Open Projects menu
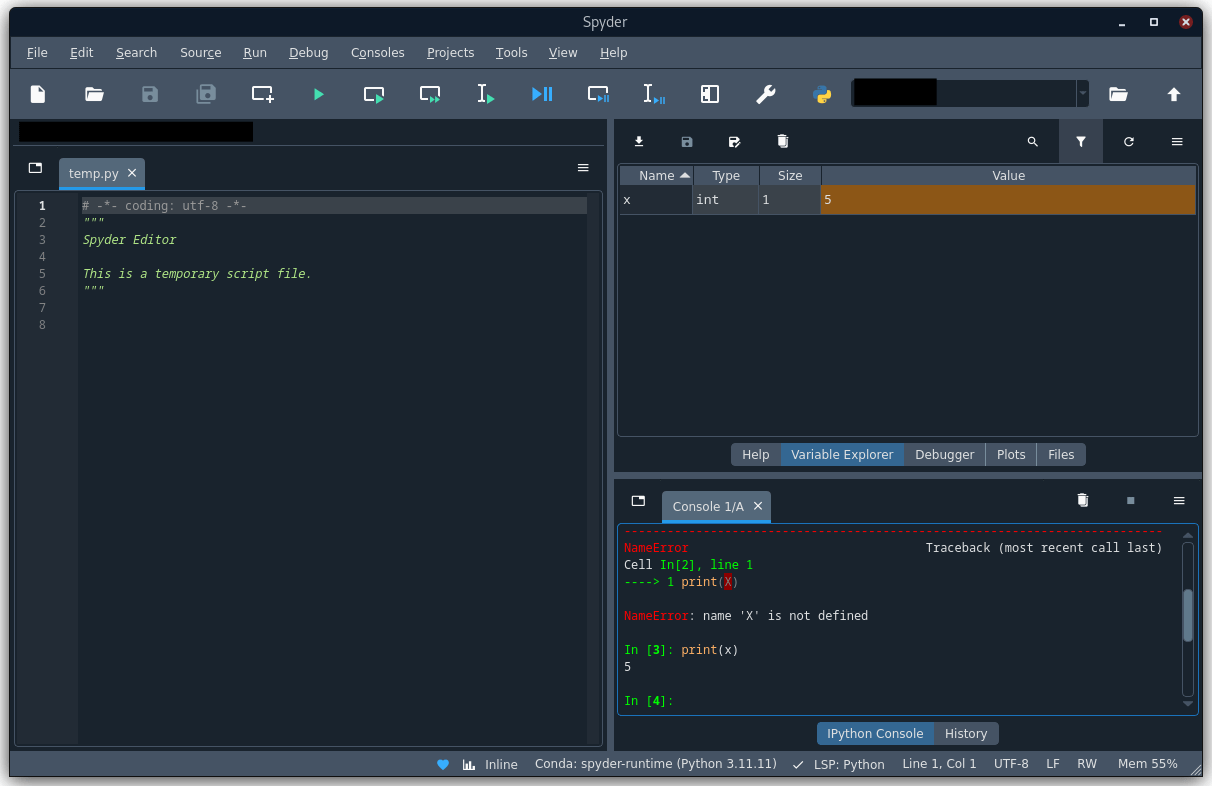Screen dimensions: 1212x786 451,52
